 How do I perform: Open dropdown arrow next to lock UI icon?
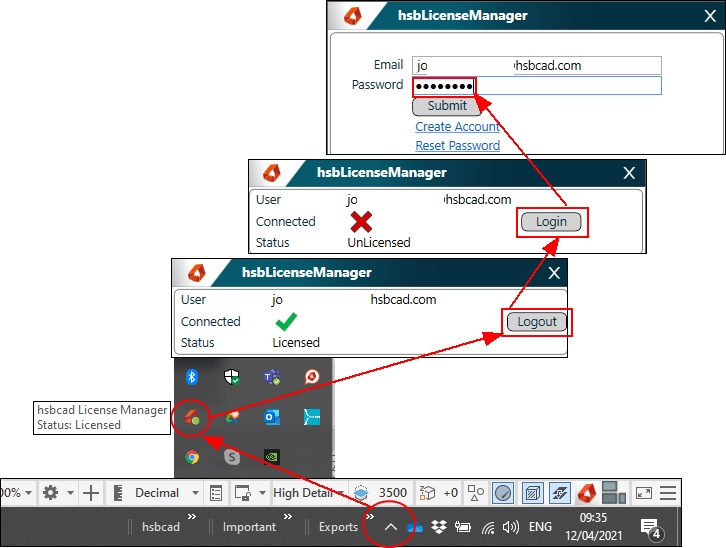tap(262, 493)
